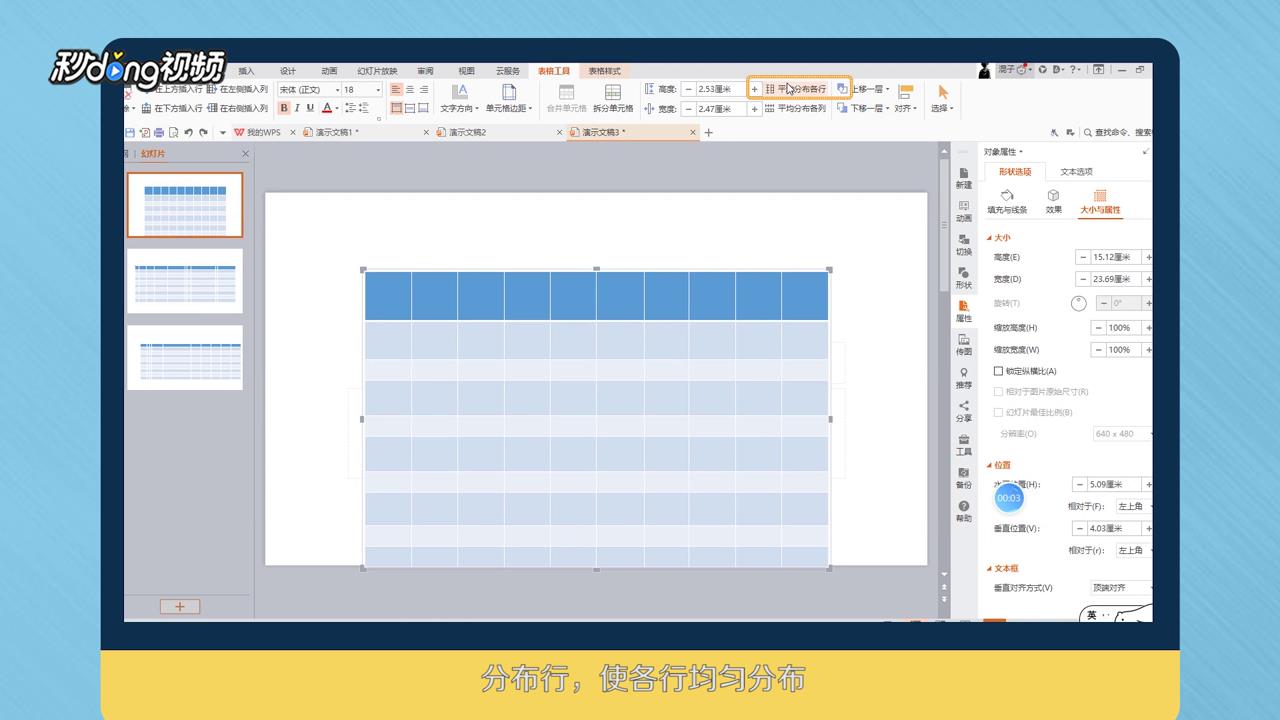Distribute columns evenly (平均分布各列)
This screenshot has height=720, width=1280.
coord(795,108)
